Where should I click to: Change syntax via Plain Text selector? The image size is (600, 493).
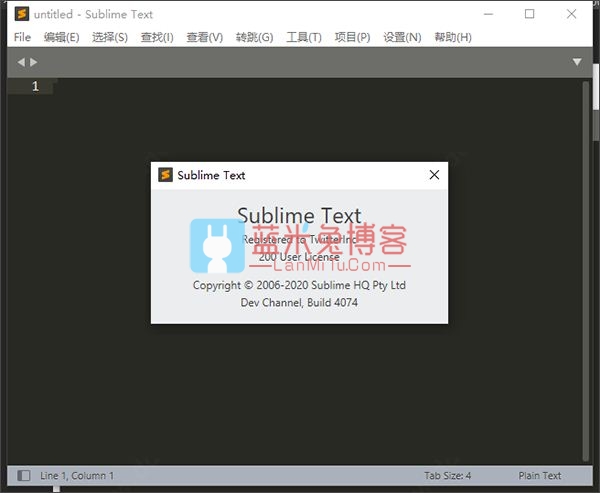[540, 476]
